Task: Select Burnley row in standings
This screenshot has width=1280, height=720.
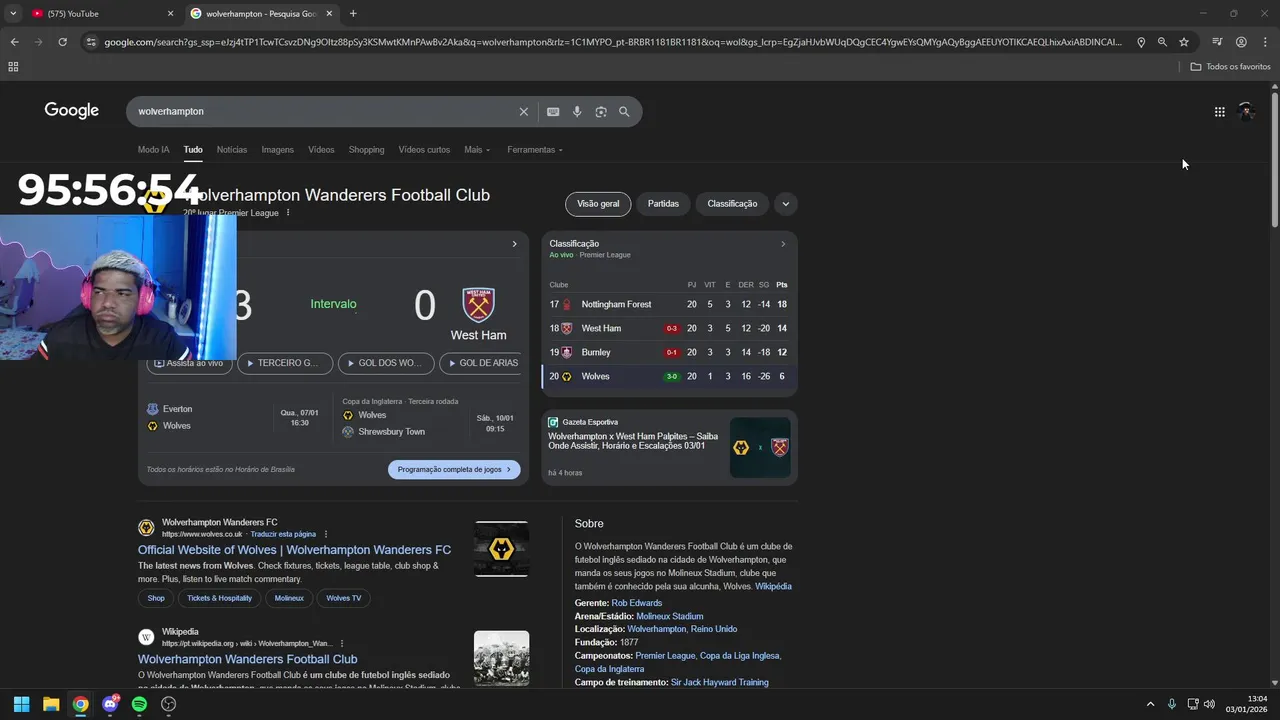Action: (x=669, y=352)
